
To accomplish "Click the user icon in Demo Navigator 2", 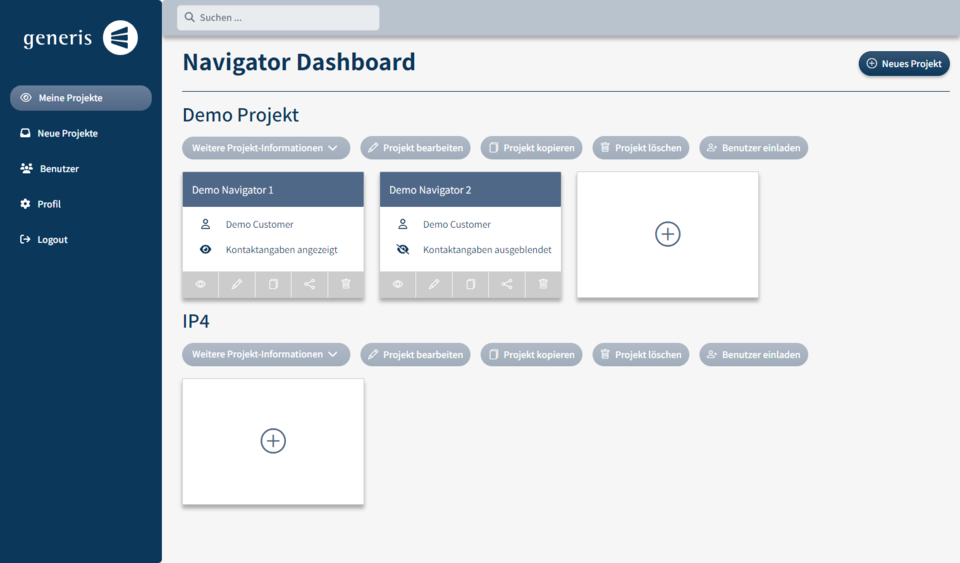I will 403,225.
